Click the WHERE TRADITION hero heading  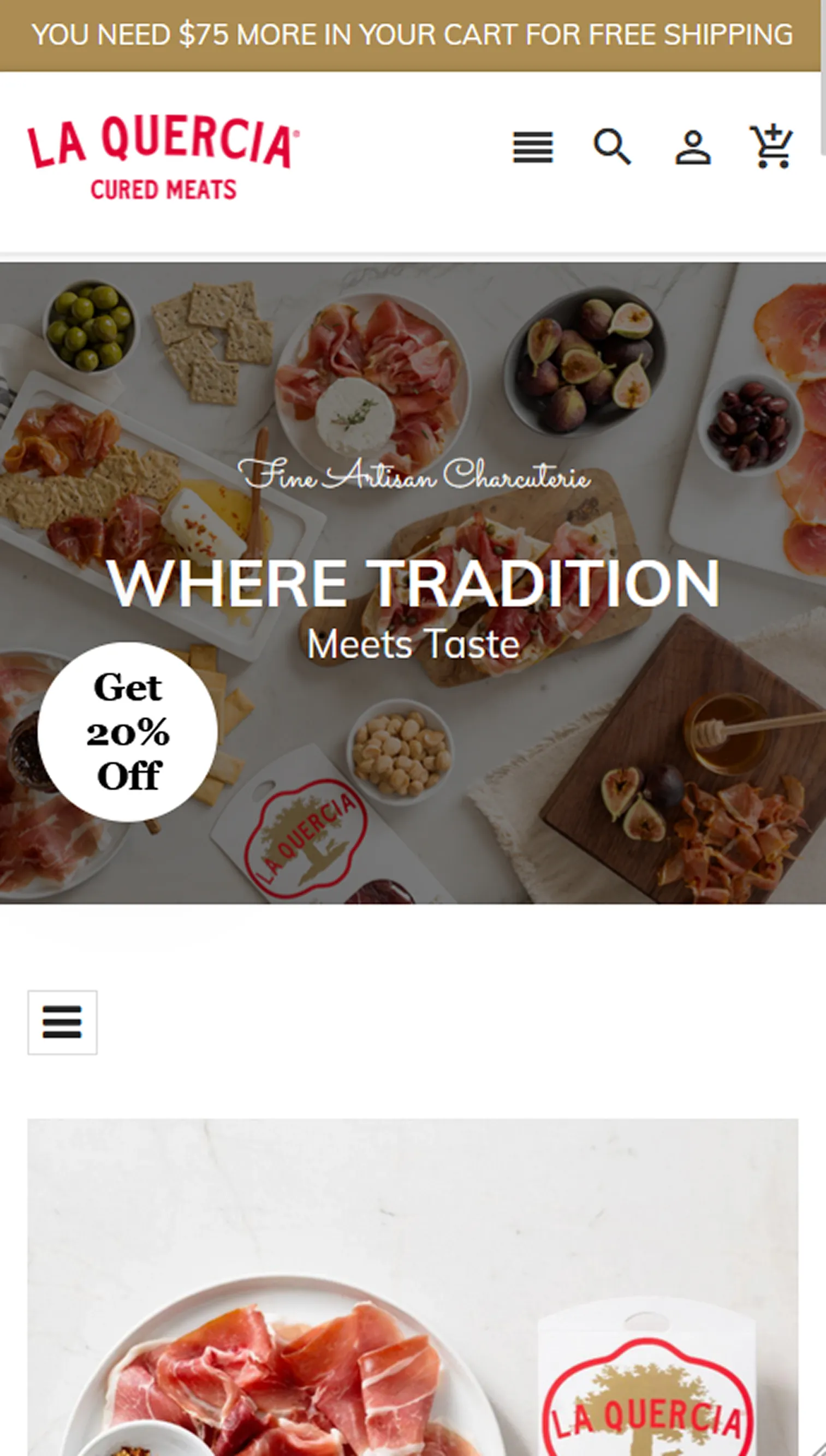coord(413,583)
